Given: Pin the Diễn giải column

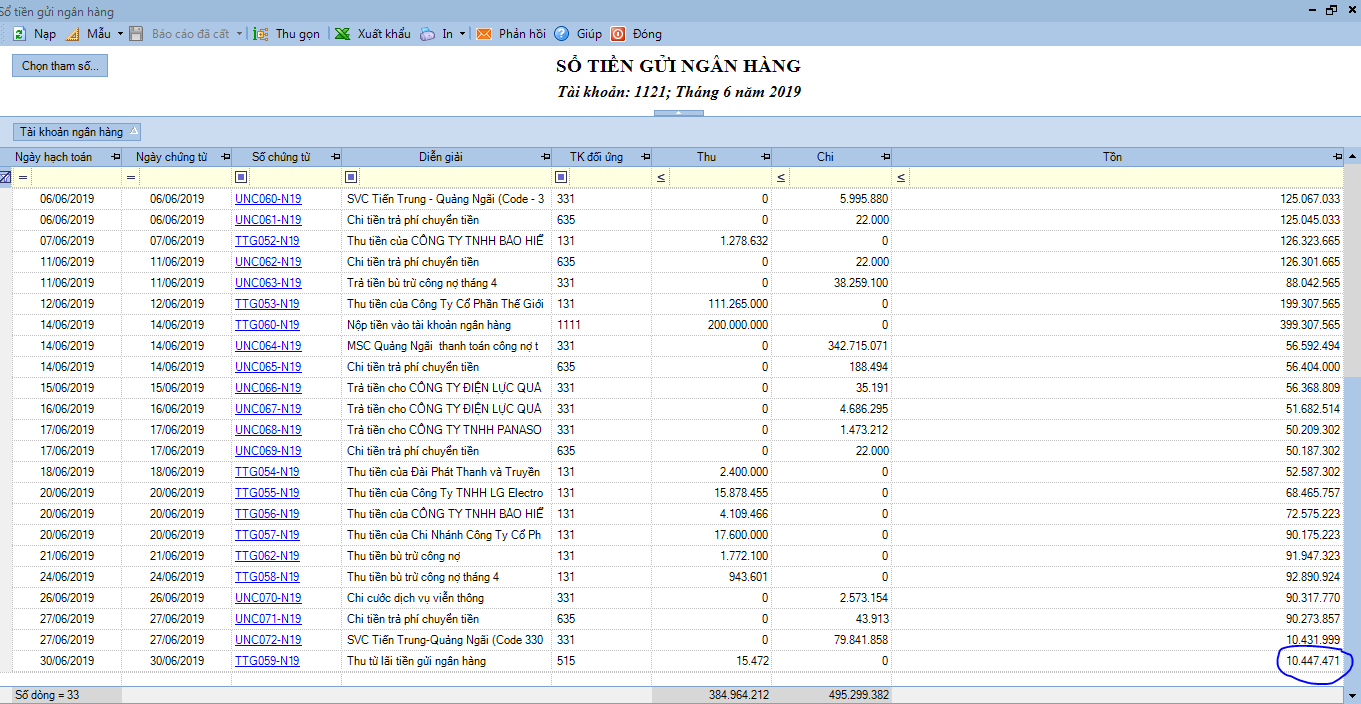Looking at the screenshot, I should [x=545, y=157].
